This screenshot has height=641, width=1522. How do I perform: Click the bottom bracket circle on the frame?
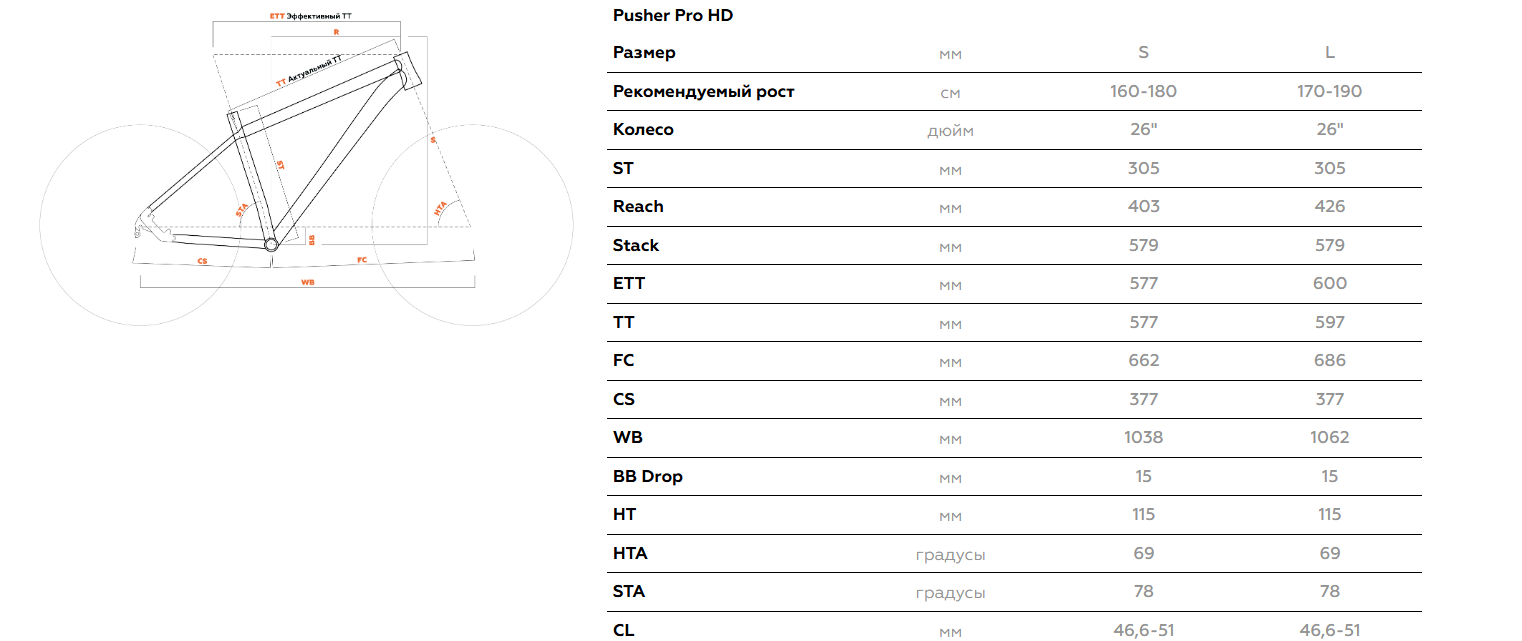270,243
